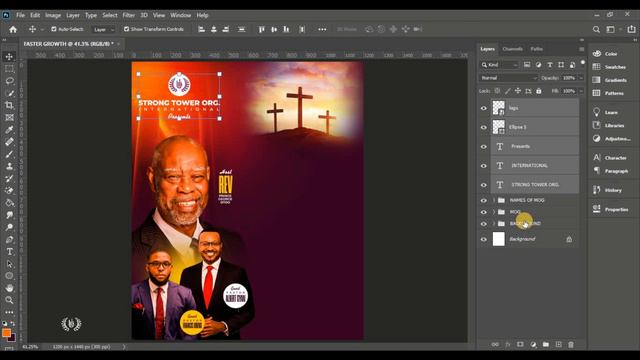Screen dimensions: 640x360
Task: Select the Eyedropper tool
Action: coord(9,130)
